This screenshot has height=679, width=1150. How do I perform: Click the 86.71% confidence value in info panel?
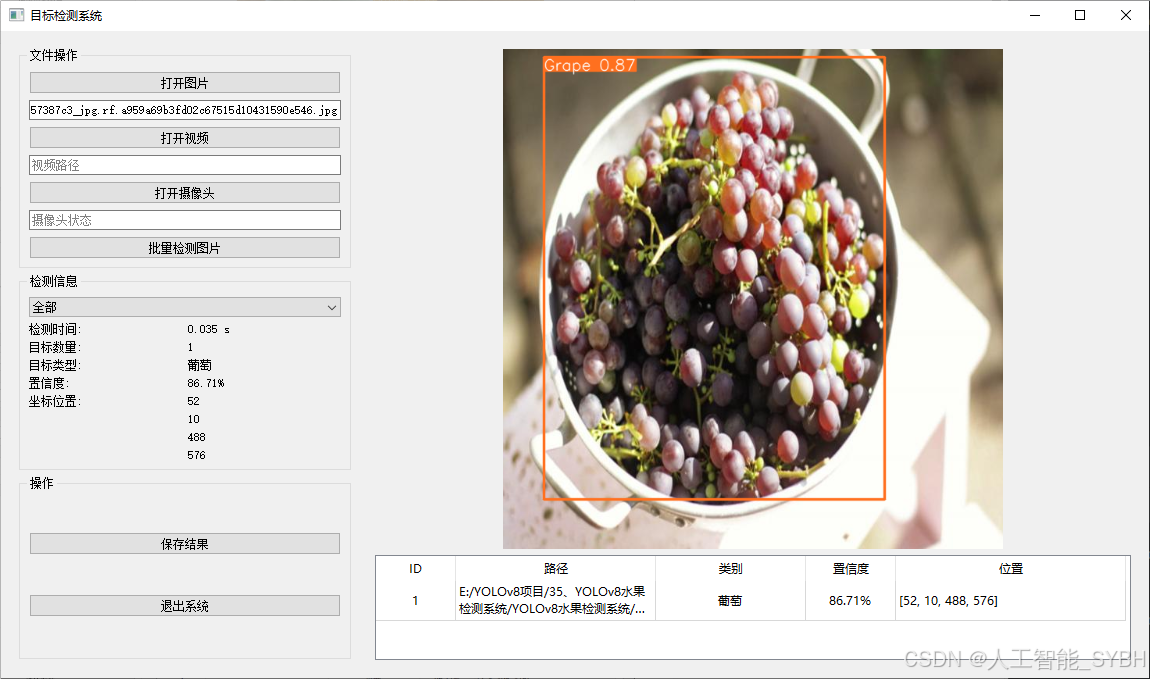pos(205,383)
